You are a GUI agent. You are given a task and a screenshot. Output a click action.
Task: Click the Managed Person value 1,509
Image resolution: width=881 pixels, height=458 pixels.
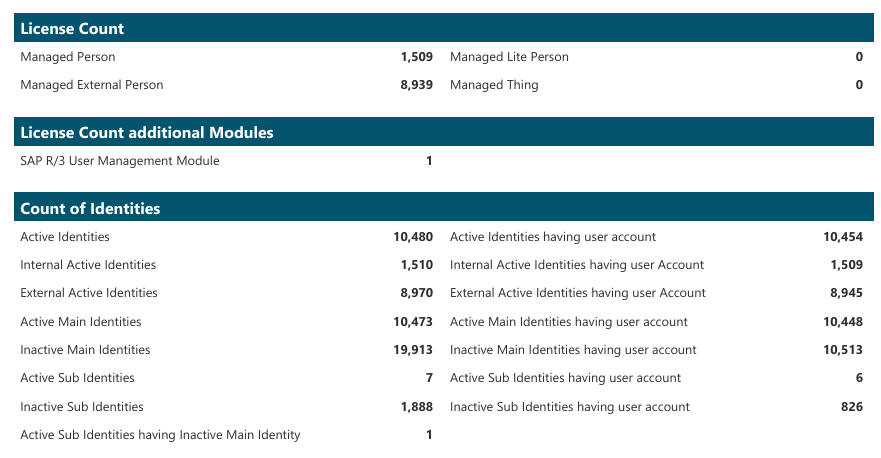tap(416, 57)
